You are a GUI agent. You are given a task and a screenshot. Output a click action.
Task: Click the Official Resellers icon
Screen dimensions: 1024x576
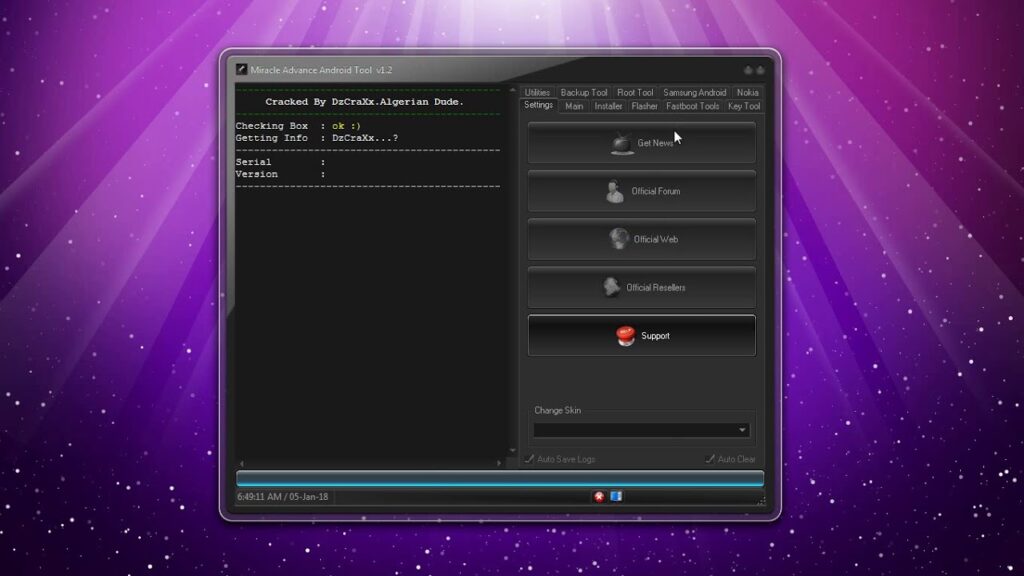pos(611,287)
